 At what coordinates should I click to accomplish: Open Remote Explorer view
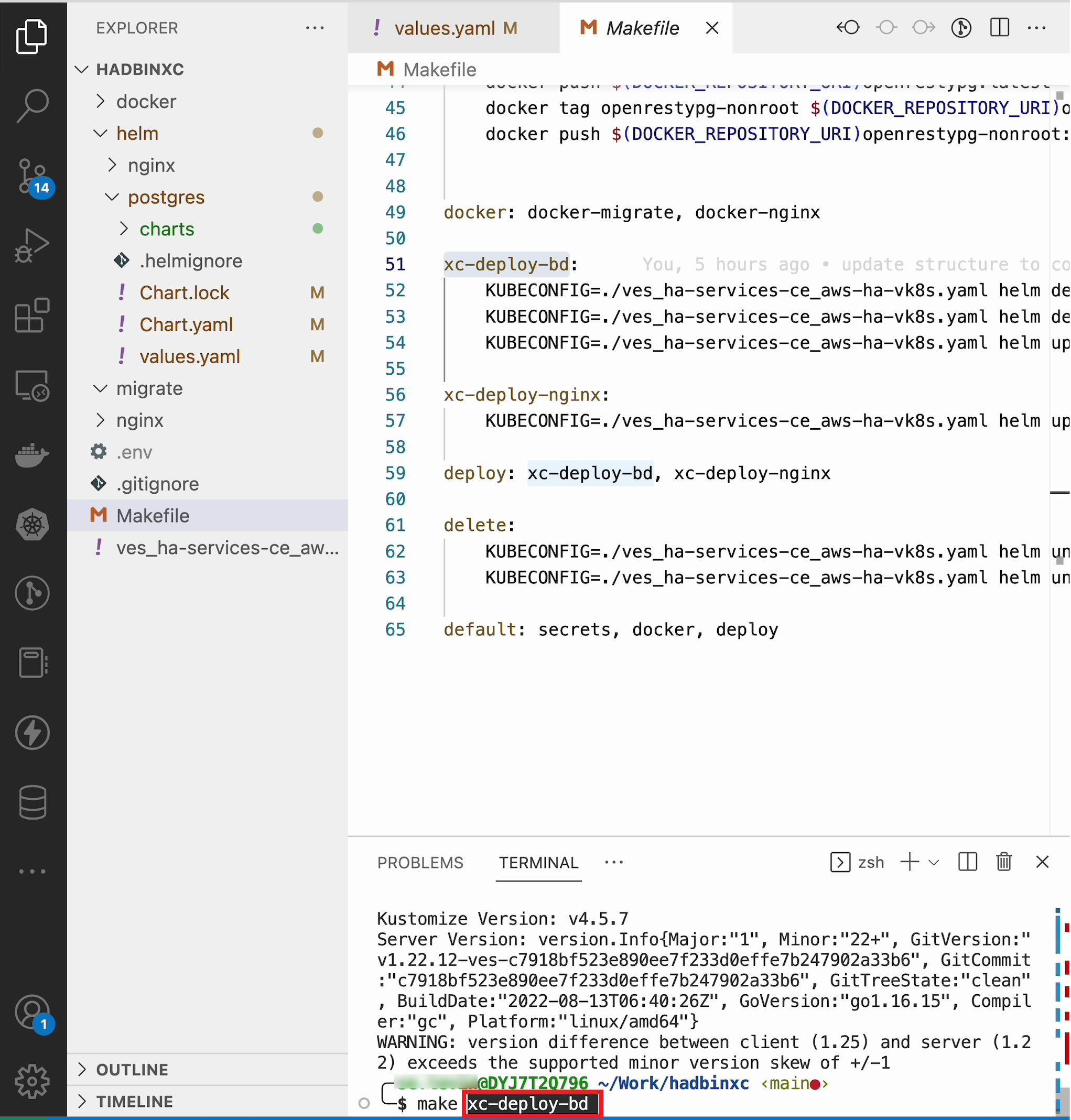[33, 385]
